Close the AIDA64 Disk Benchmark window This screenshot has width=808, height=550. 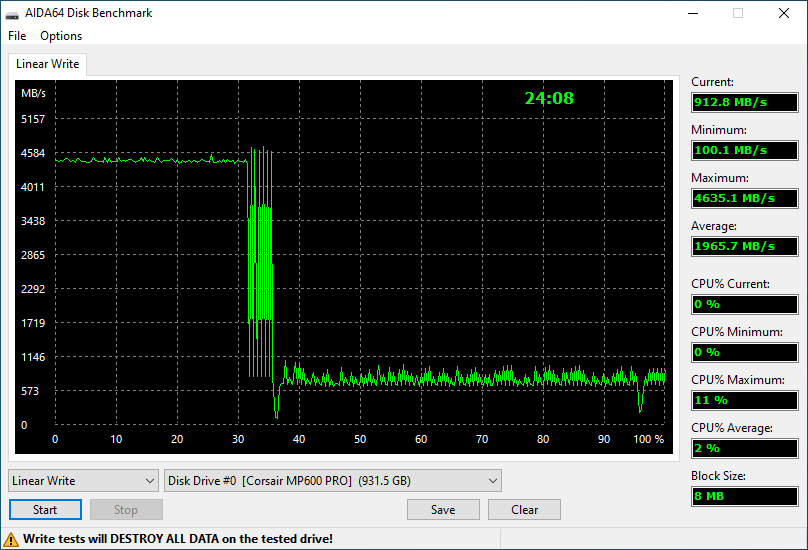coord(784,13)
